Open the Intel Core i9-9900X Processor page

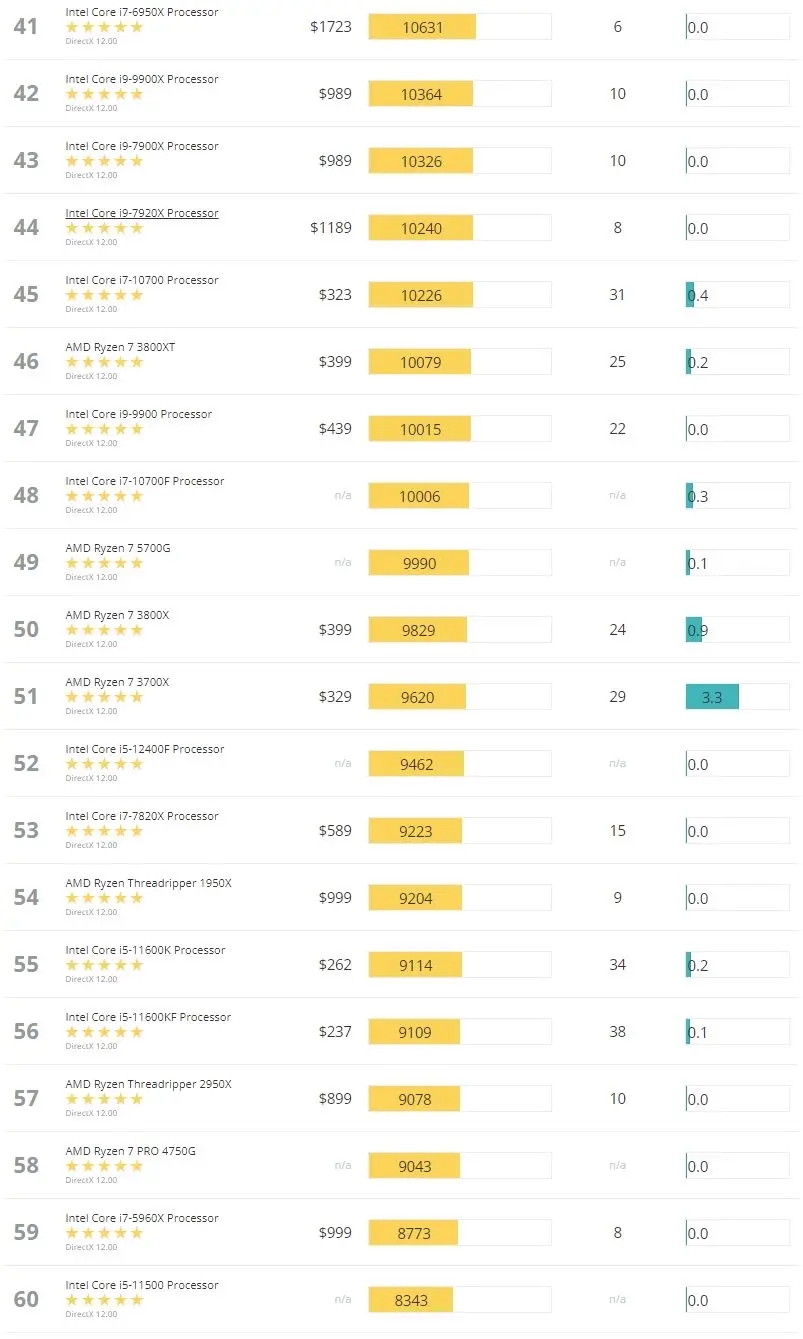coord(141,79)
